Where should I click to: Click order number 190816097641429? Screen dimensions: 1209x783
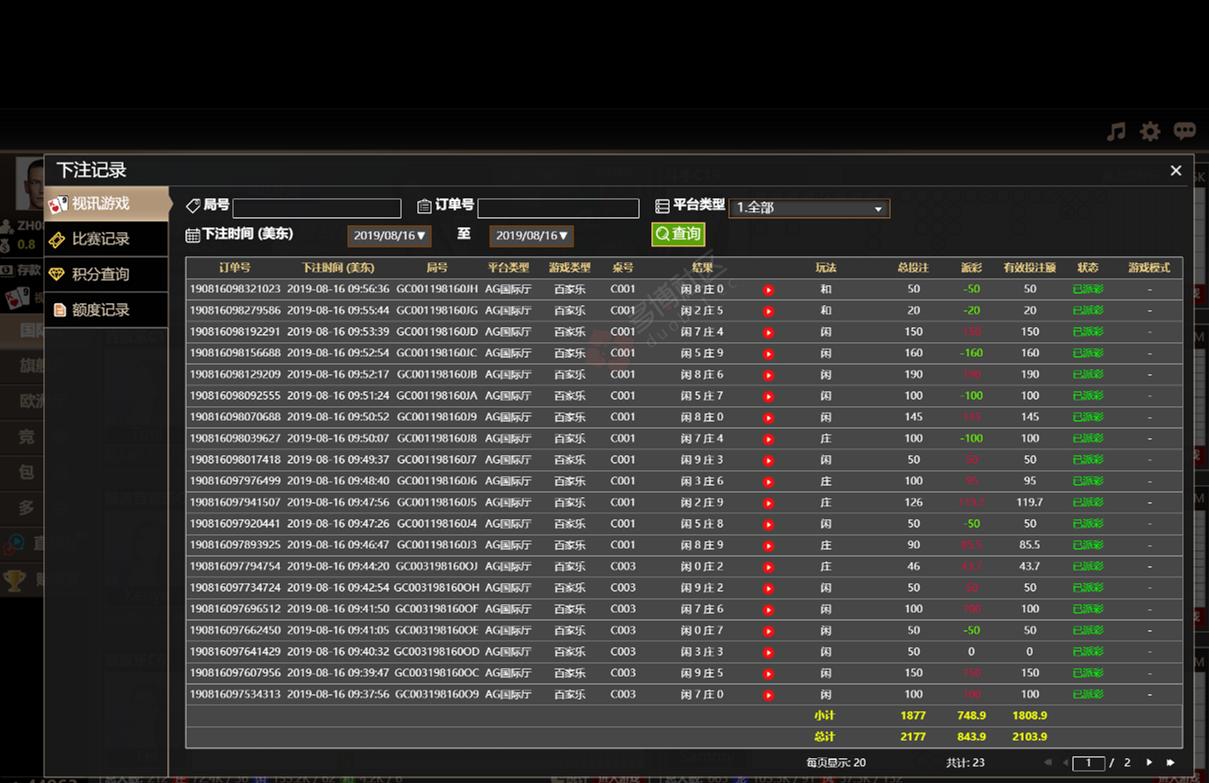(235, 652)
